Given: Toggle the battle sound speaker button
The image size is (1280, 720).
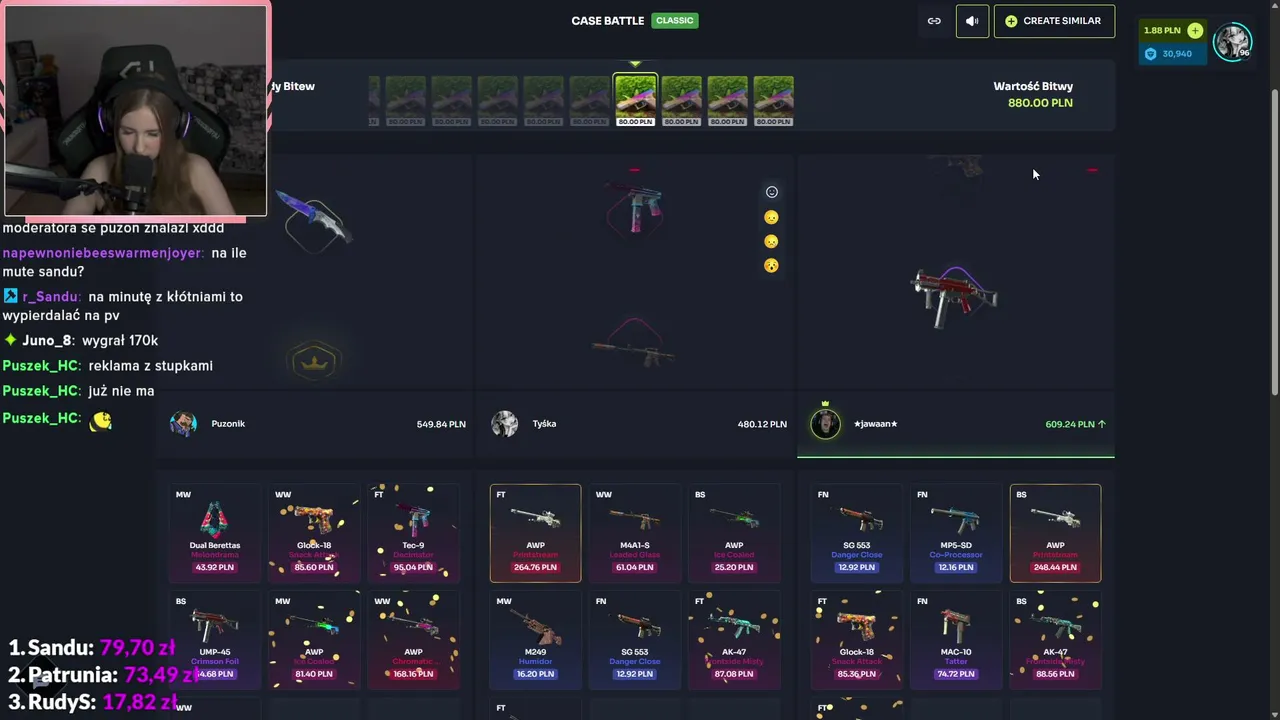Looking at the screenshot, I should (x=972, y=21).
